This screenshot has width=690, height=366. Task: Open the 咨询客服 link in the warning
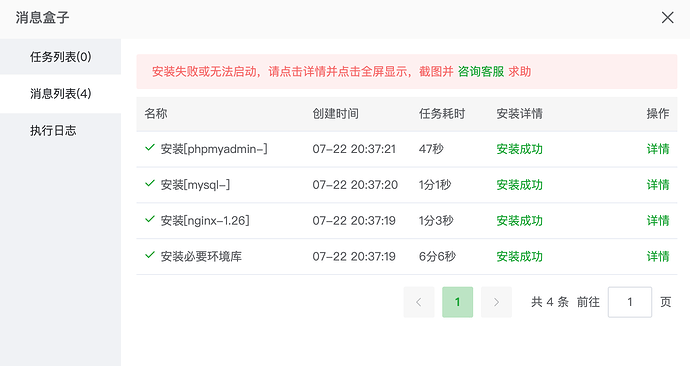point(481,72)
